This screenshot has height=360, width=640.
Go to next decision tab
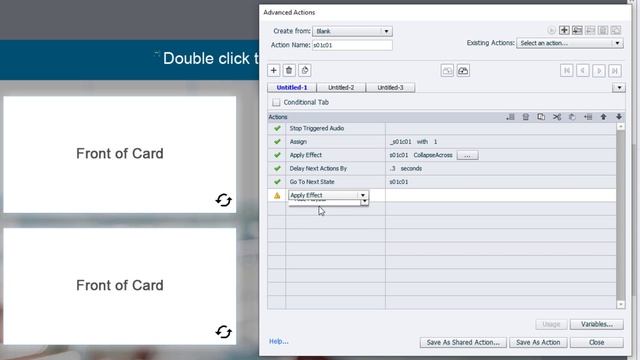point(599,71)
